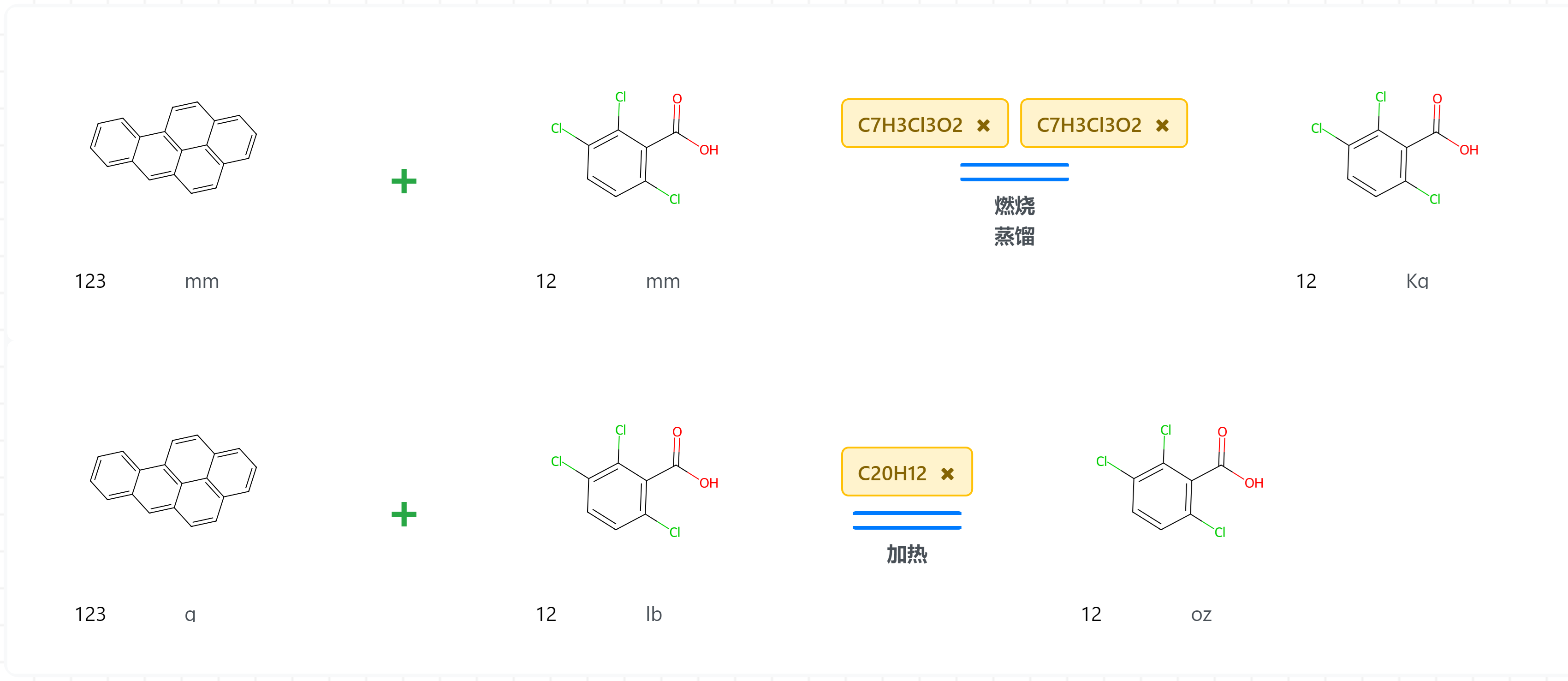Open the lb unit dropdown

coord(654,614)
